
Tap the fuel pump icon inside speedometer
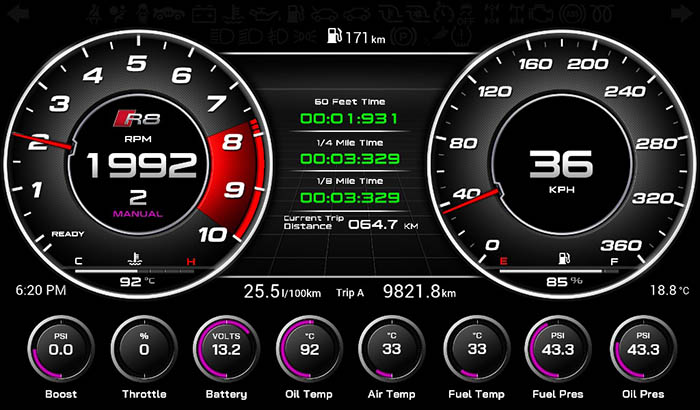pos(564,258)
